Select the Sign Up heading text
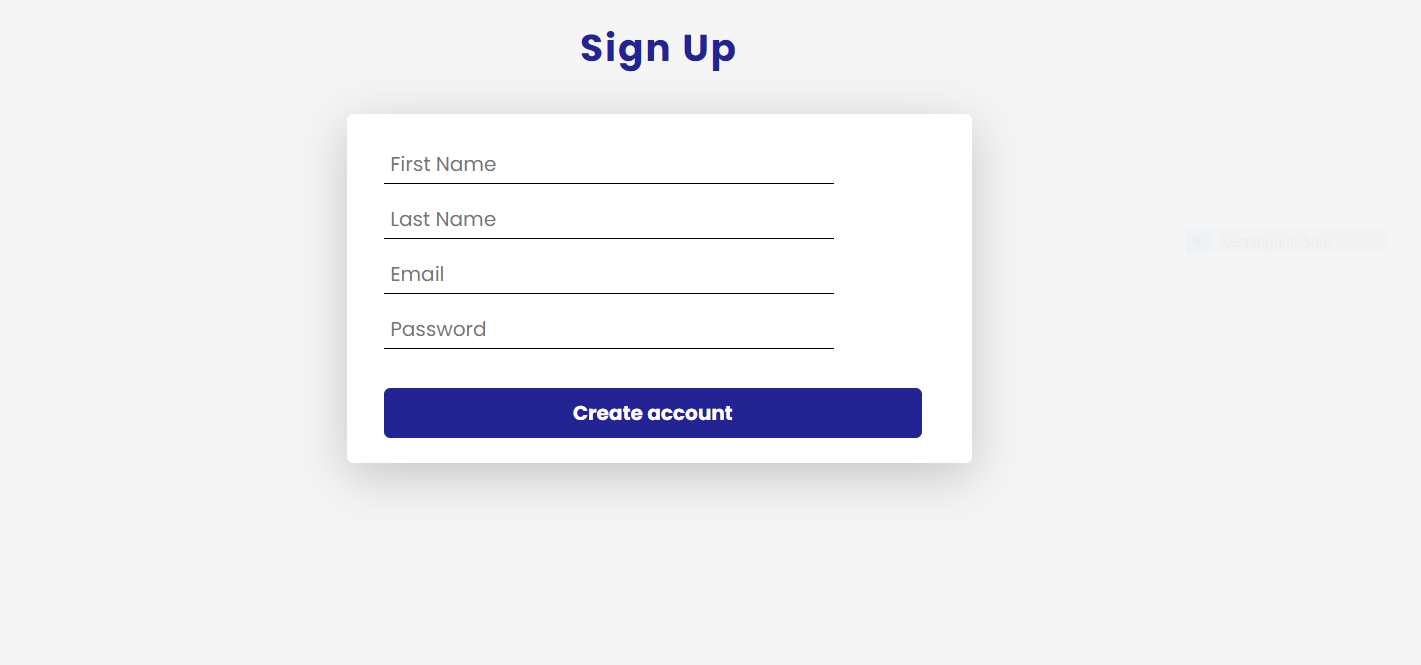The height and width of the screenshot is (665, 1421). (x=658, y=47)
